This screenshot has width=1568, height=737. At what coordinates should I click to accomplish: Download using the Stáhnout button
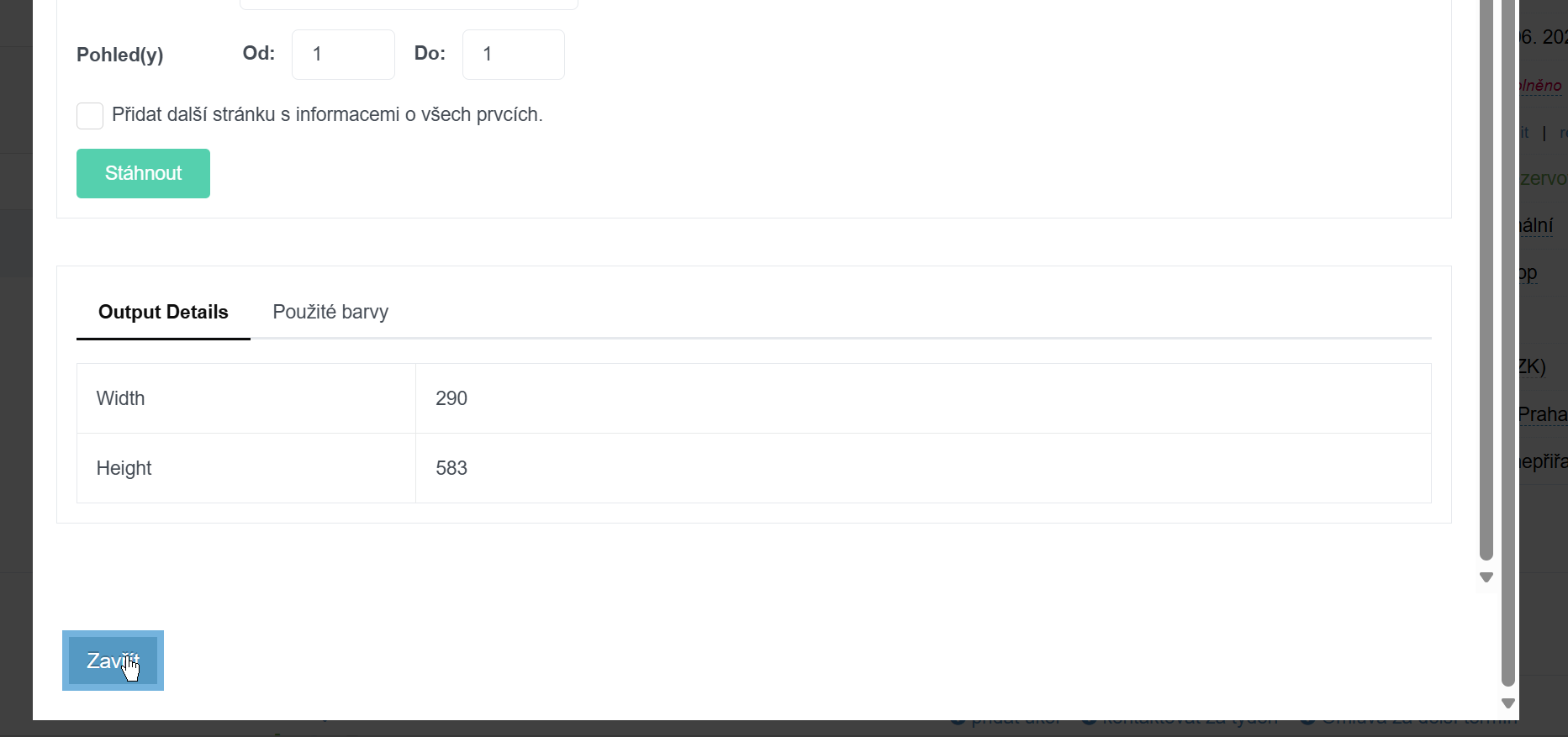pyautogui.click(x=143, y=173)
